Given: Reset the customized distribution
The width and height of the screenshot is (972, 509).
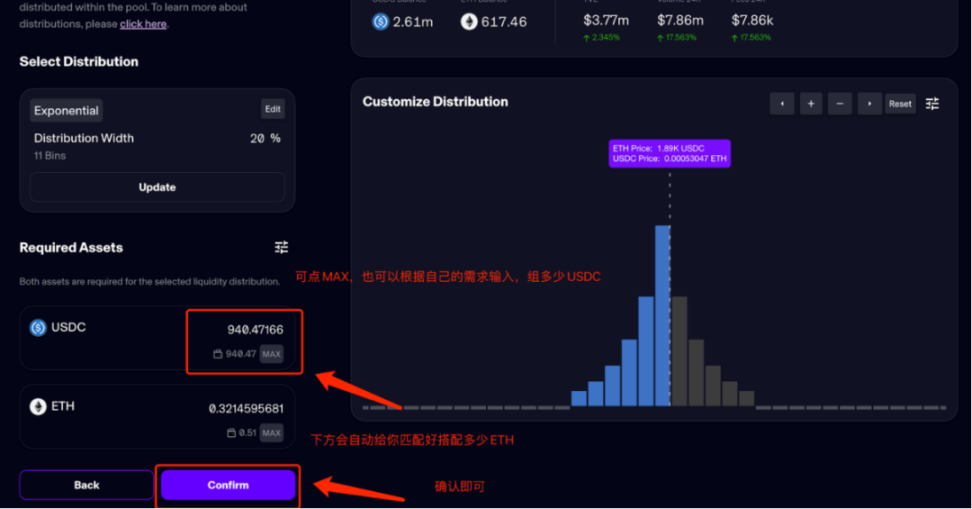Looking at the screenshot, I should click(900, 104).
